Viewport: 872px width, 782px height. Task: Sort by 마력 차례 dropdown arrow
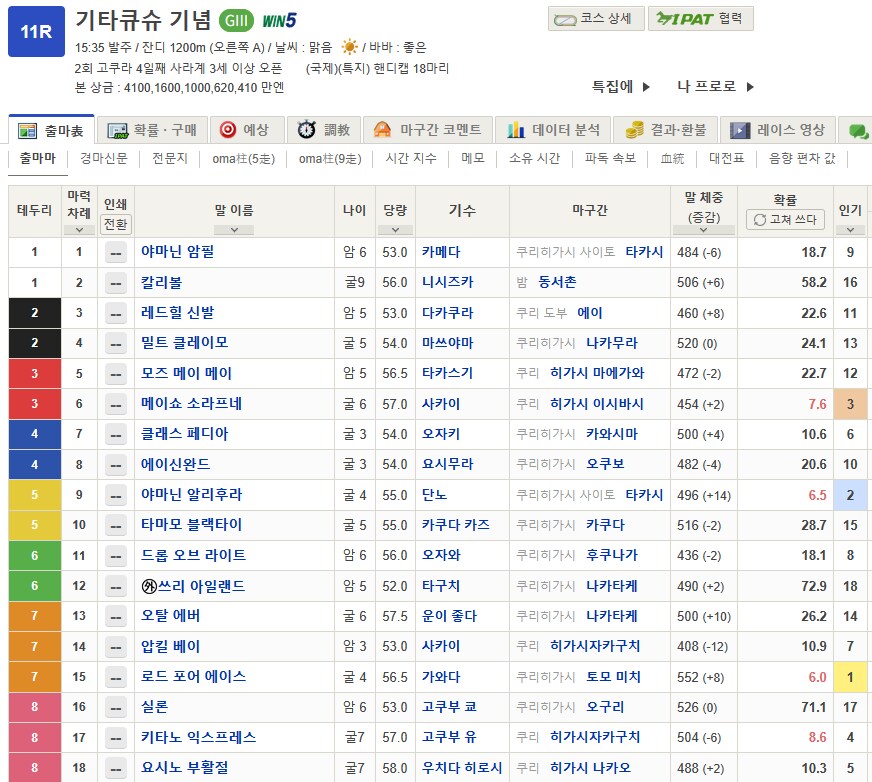pyautogui.click(x=79, y=230)
